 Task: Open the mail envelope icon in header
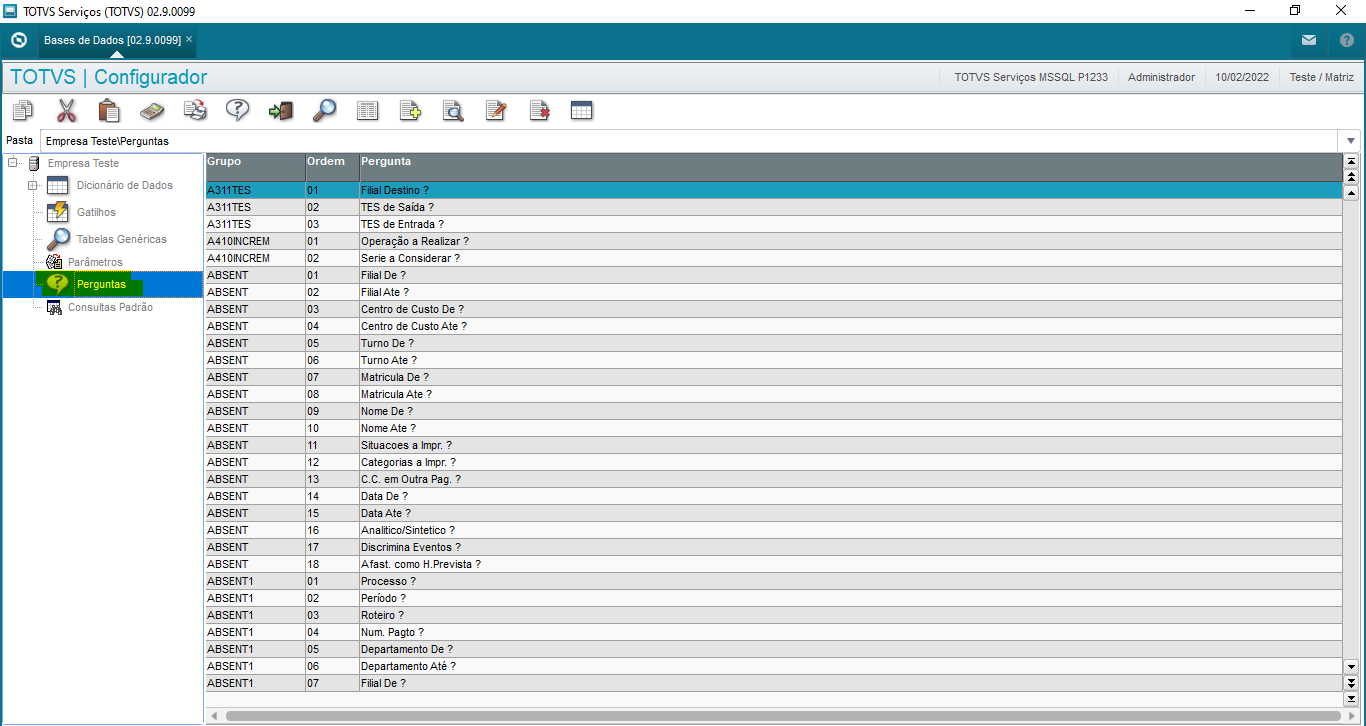pos(1309,40)
